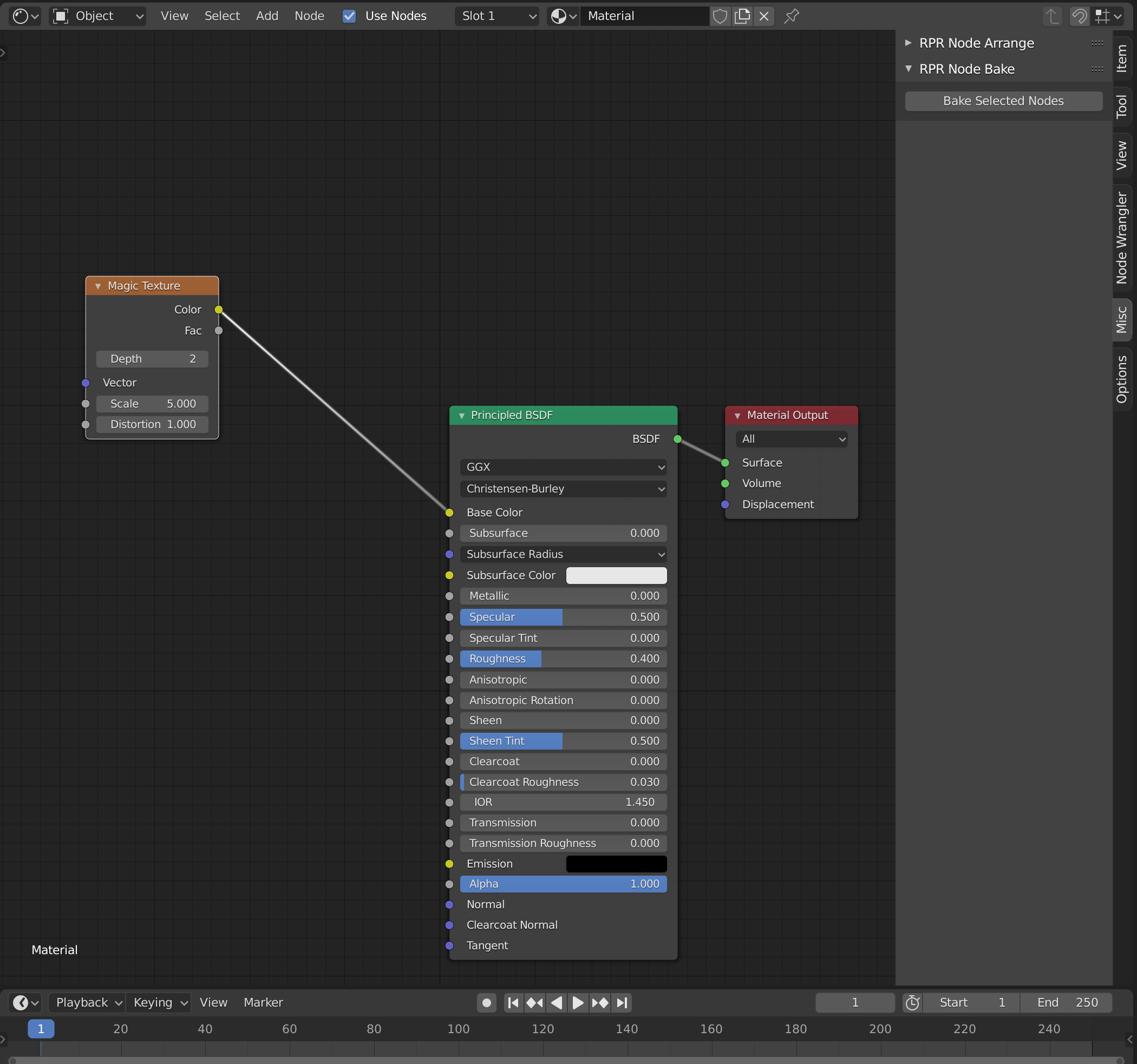This screenshot has height=1064, width=1137.
Task: Open the Slot 1 dropdown
Action: pos(498,16)
